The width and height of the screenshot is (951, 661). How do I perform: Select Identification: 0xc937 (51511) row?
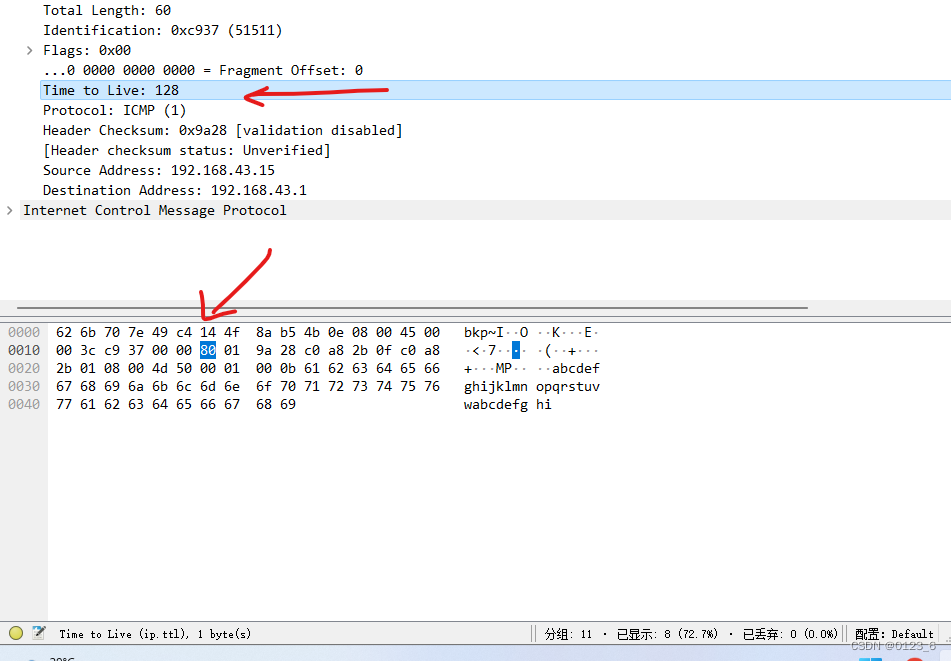click(162, 30)
